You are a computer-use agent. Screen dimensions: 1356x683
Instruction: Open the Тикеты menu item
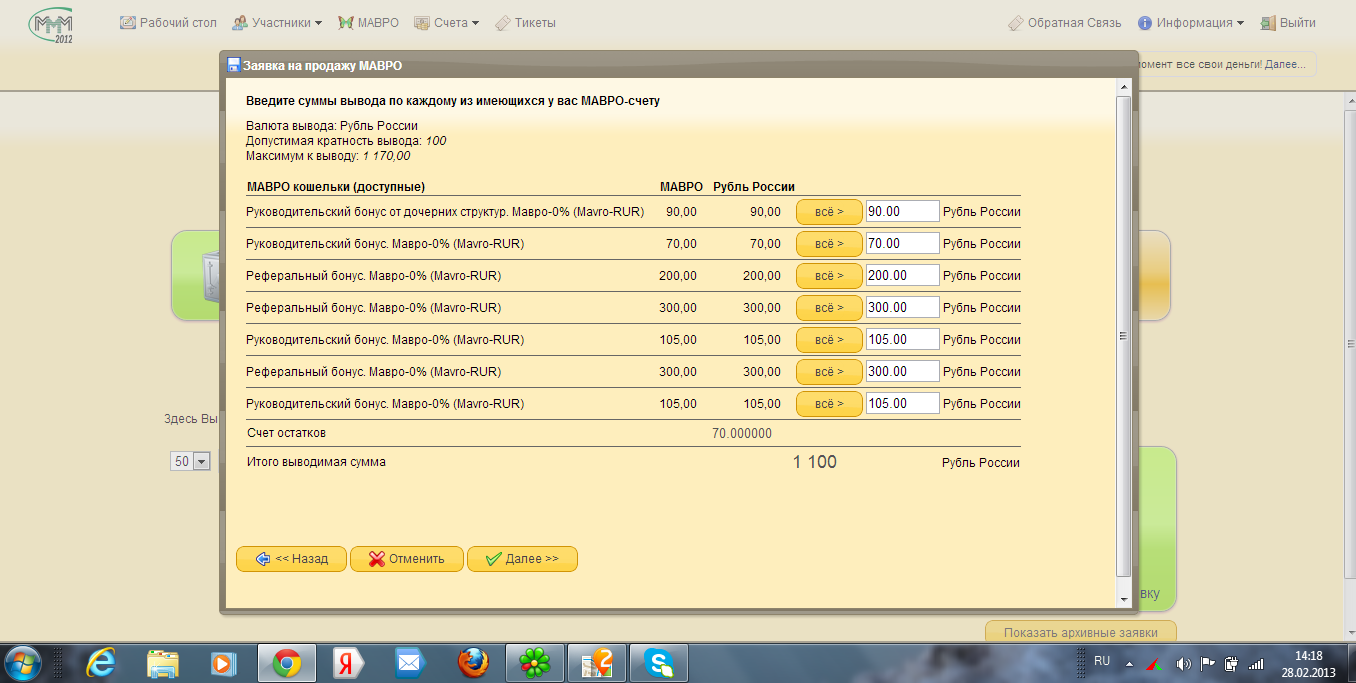click(x=525, y=23)
